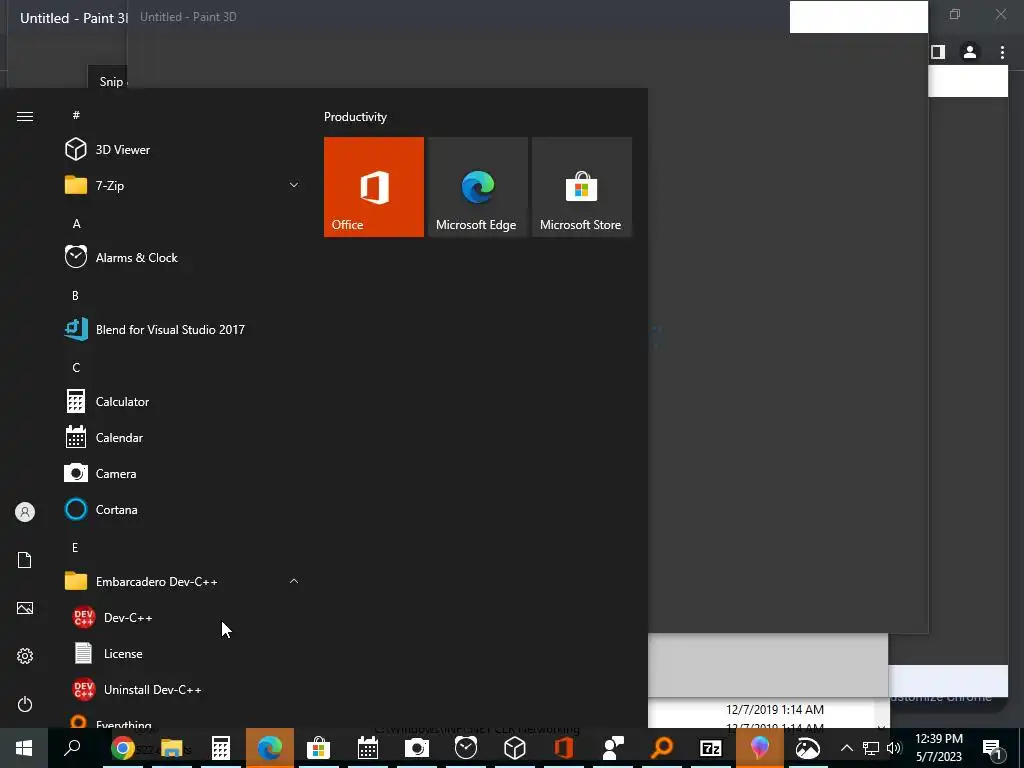Open 7-Zip from the taskbar
The height and width of the screenshot is (768, 1024).
pyautogui.click(x=711, y=748)
